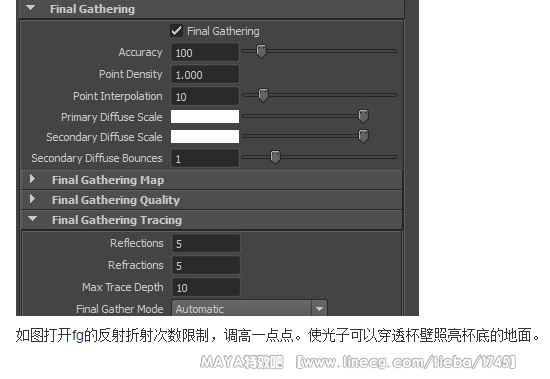Click the 'Final Gathering Tracing' section title
Viewport: 550px width, 379px height.
tap(117, 220)
